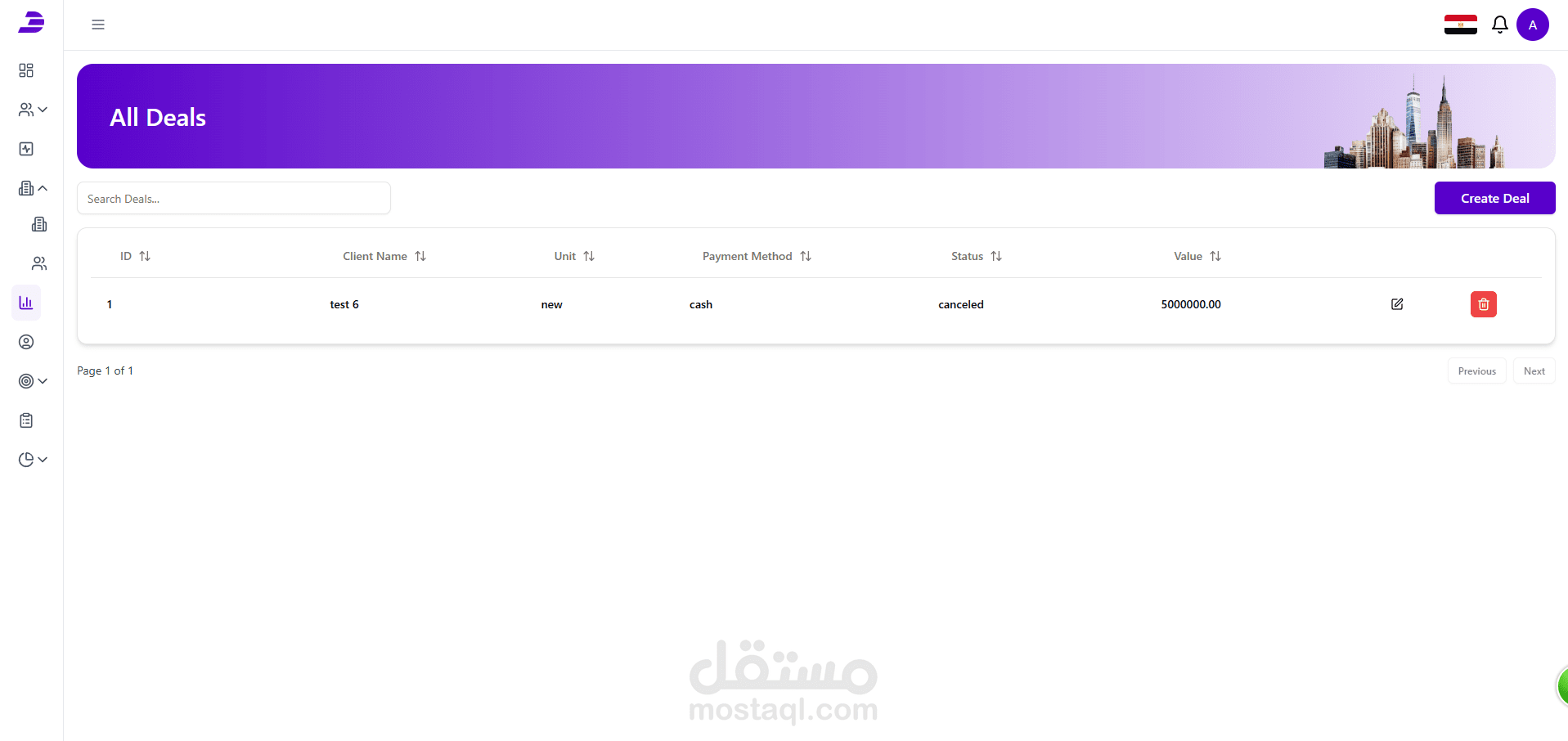The image size is (1568, 741).
Task: Open the profile circle sidebar icon
Action: click(x=26, y=342)
